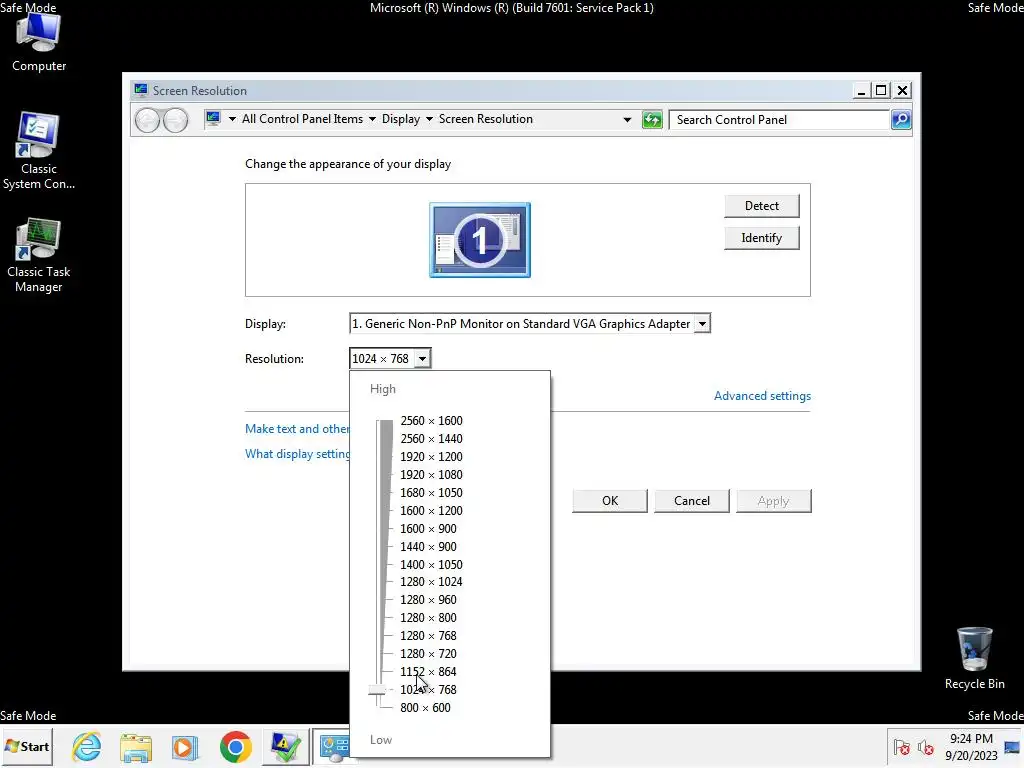Choose 1280 × 720 resolution
Image resolution: width=1024 pixels, height=768 pixels.
point(428,654)
